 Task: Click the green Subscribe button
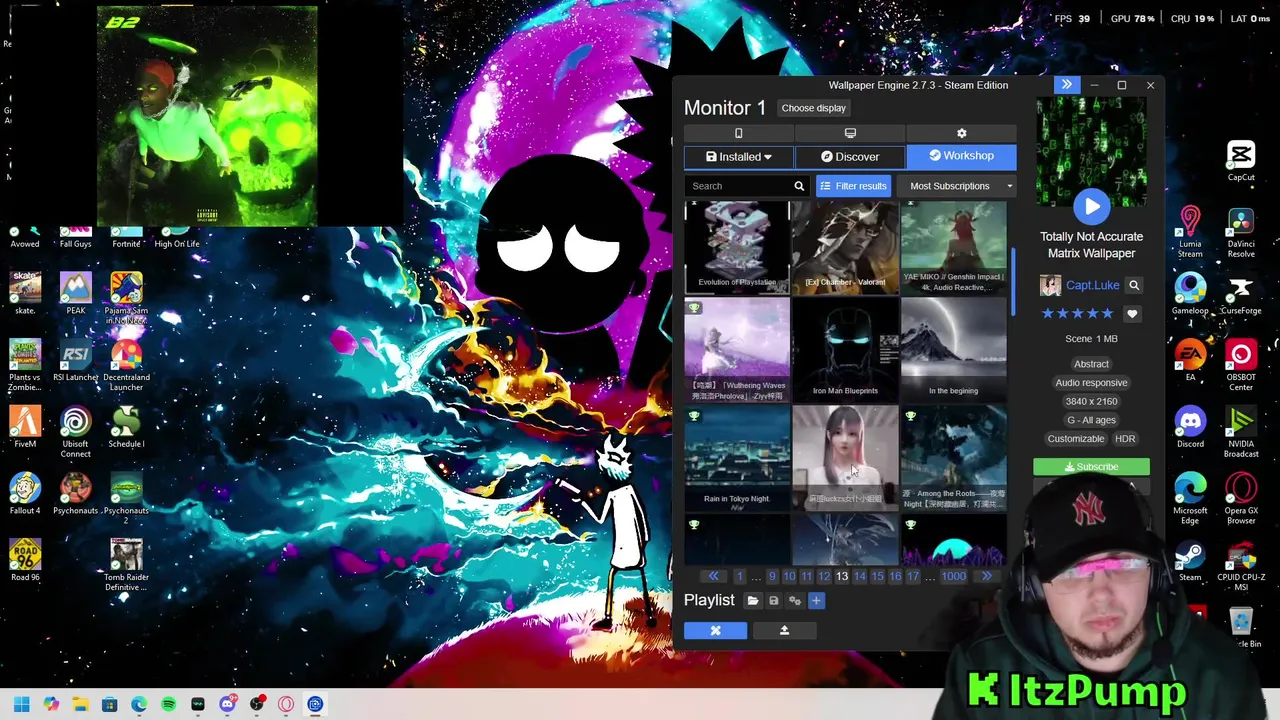1091,467
